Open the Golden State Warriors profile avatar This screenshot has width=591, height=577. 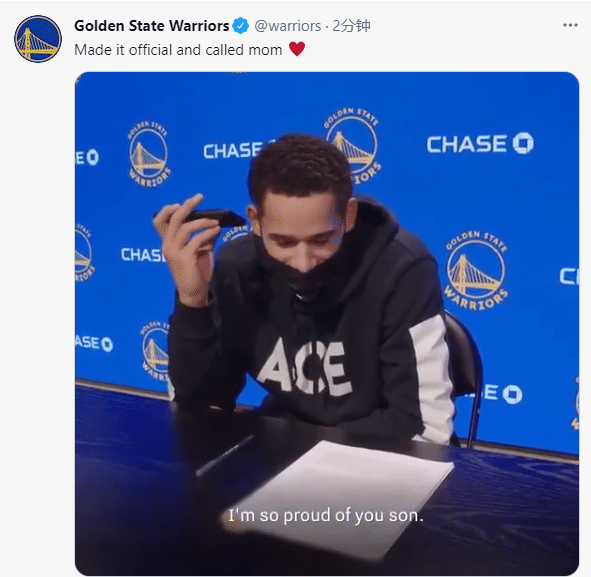(x=38, y=39)
